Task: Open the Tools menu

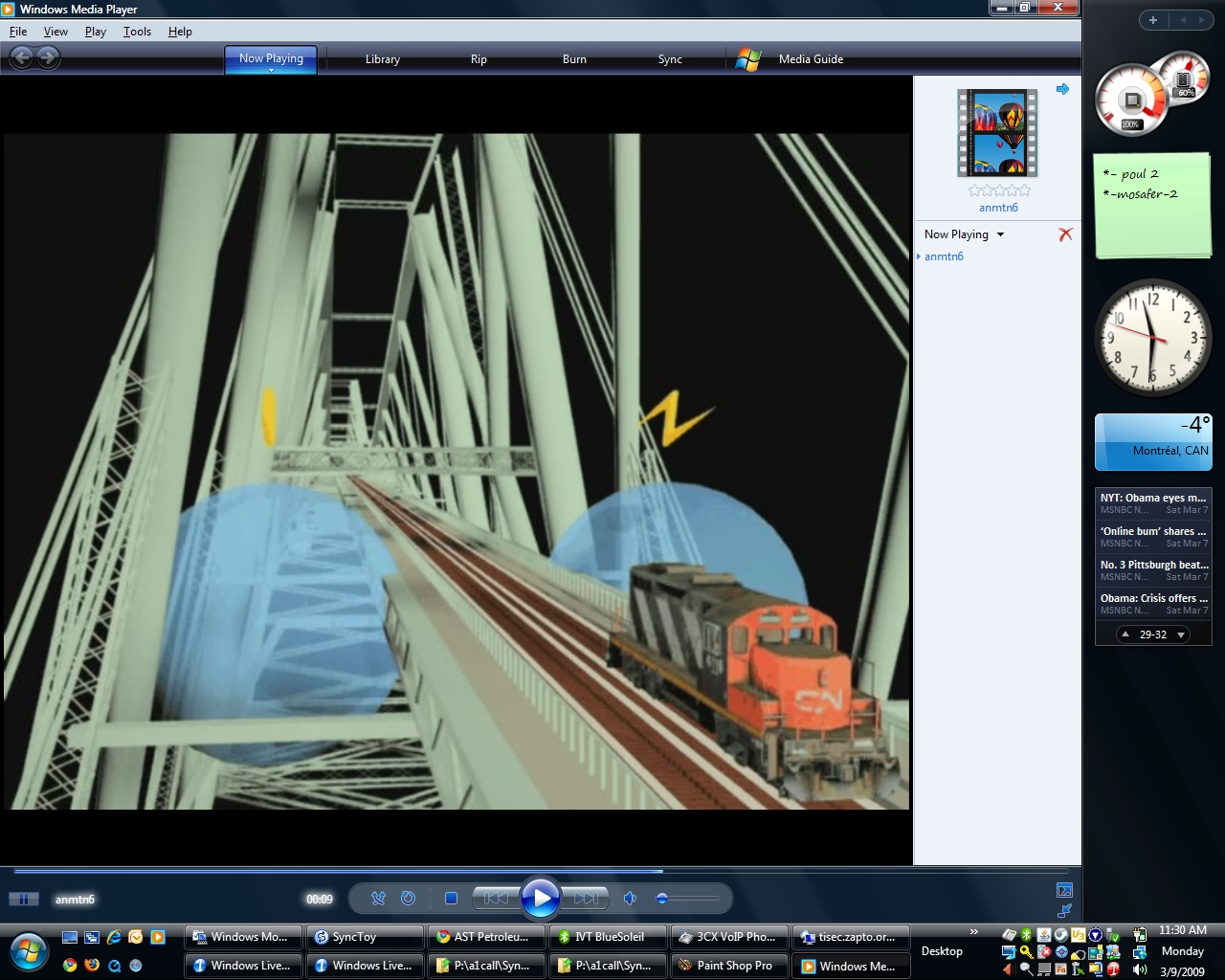Action: (137, 32)
